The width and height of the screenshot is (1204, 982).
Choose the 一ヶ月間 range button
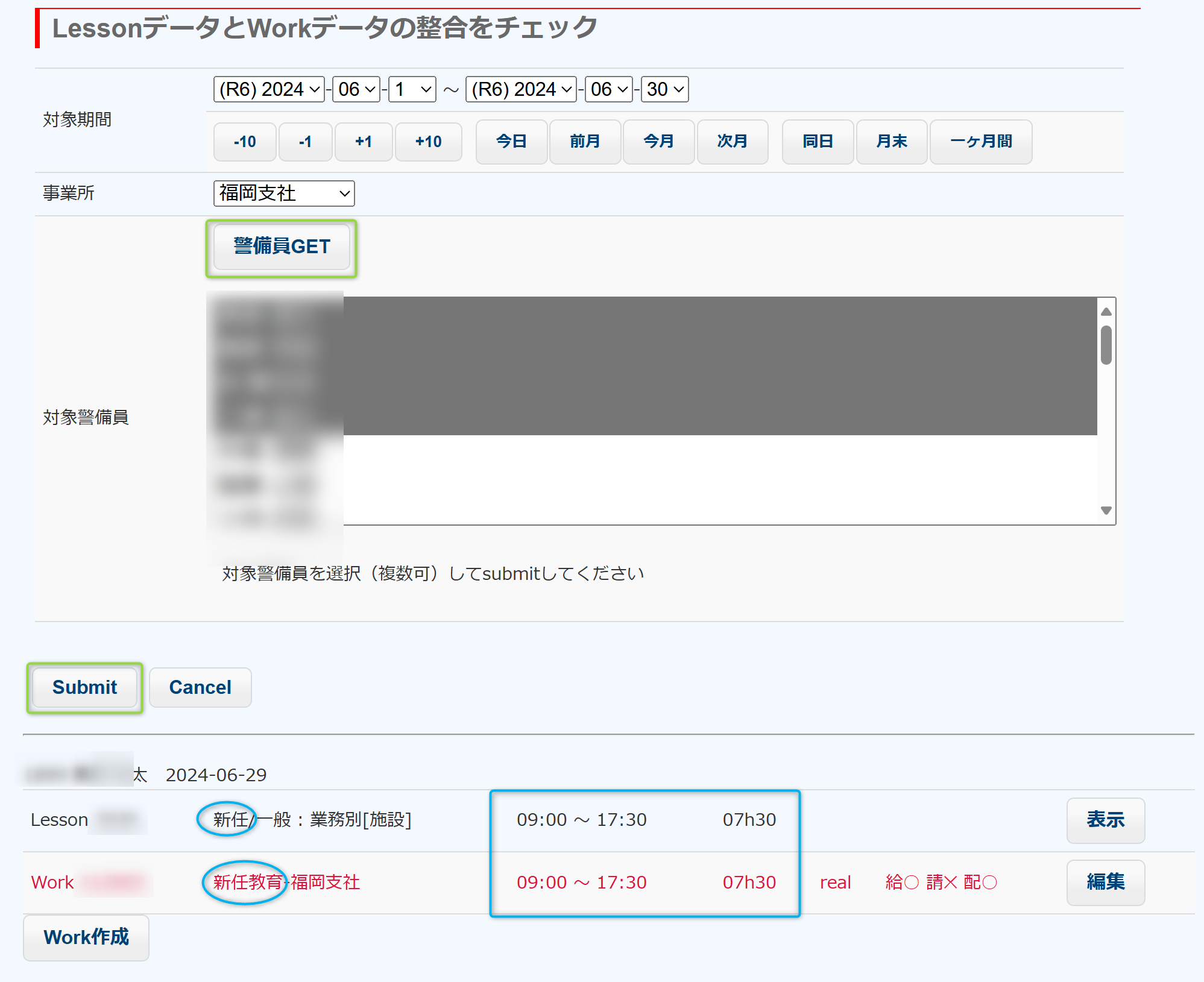pos(980,142)
